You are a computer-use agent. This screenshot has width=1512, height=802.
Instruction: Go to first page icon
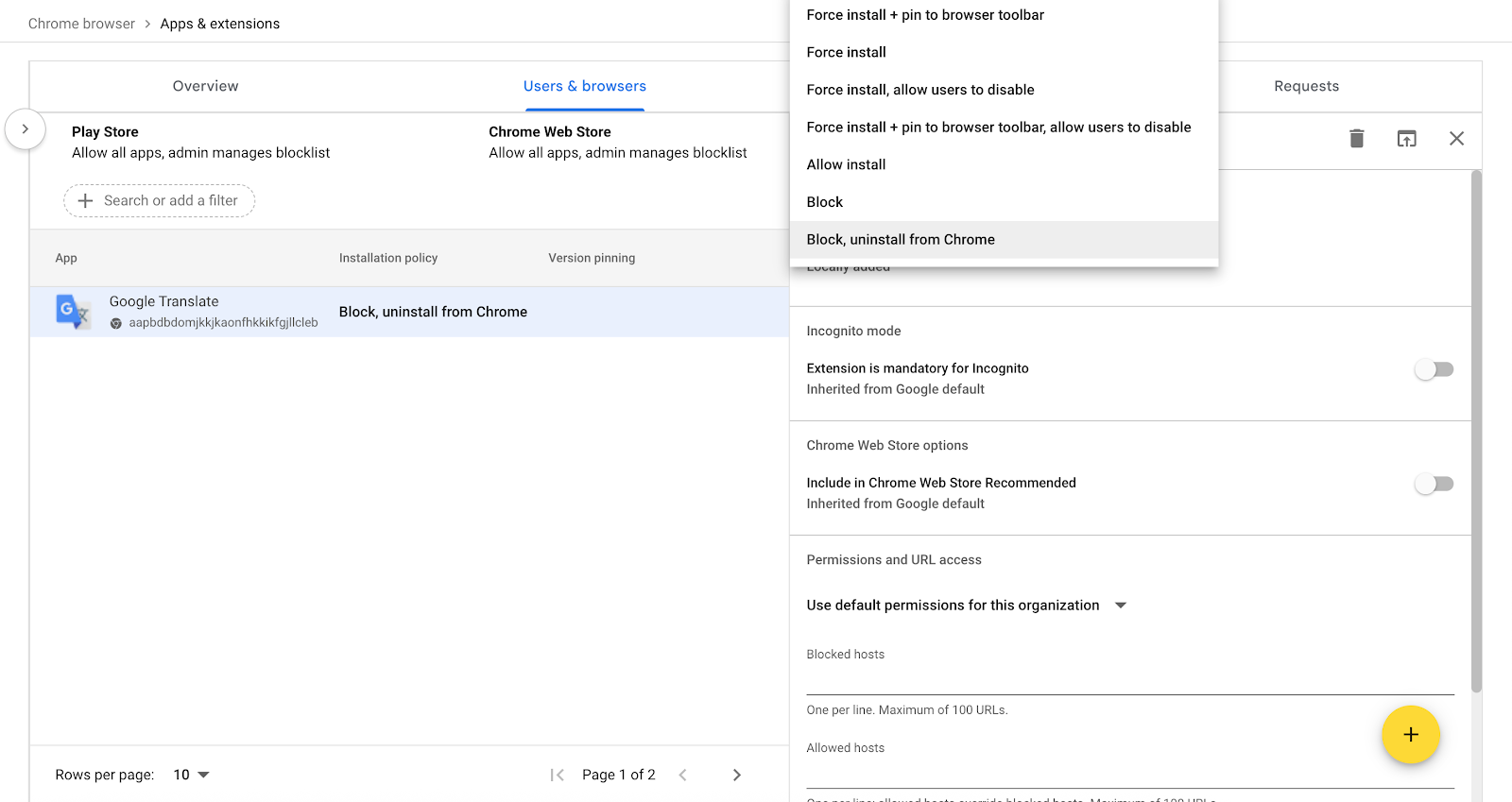pos(558,775)
